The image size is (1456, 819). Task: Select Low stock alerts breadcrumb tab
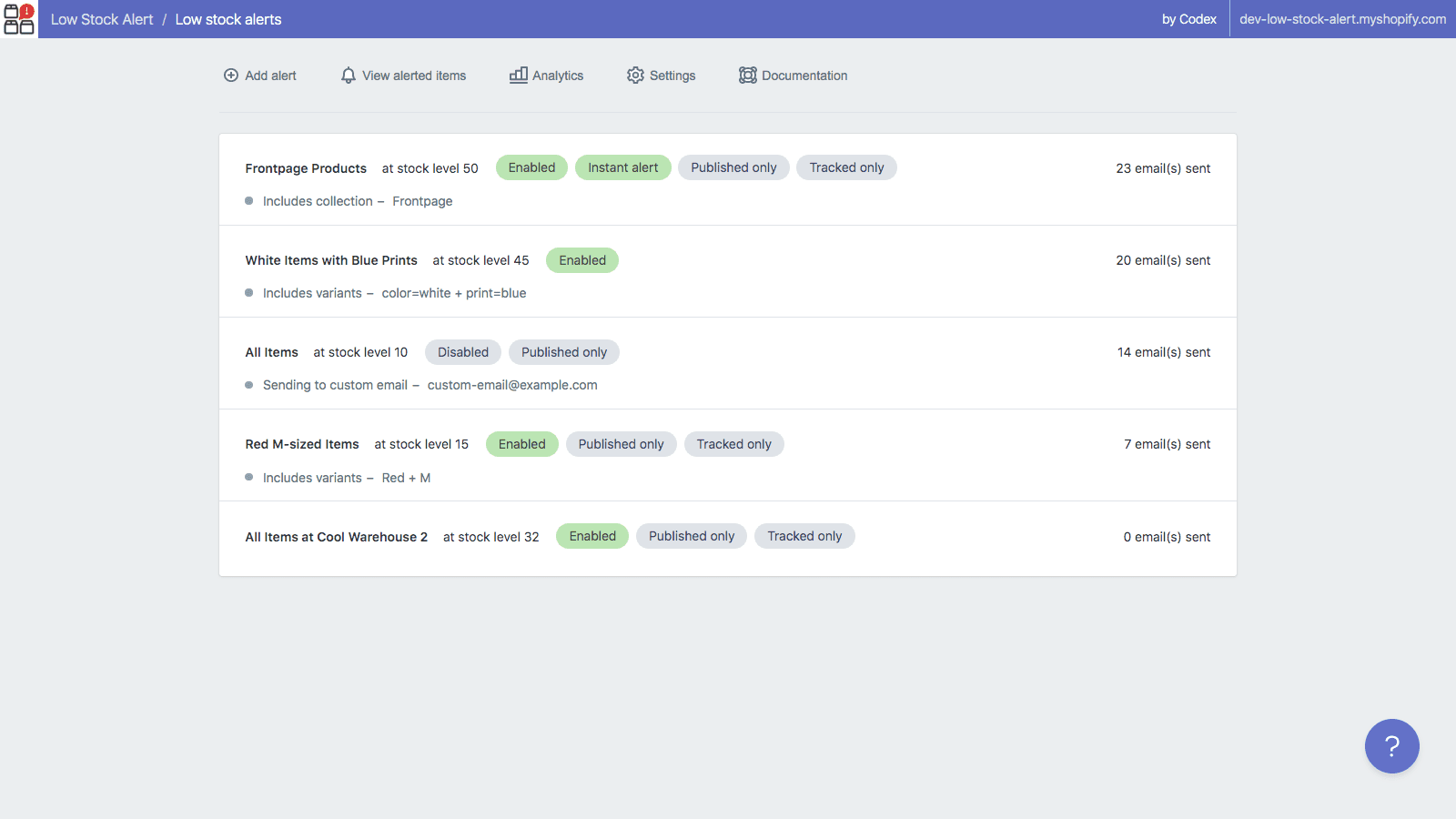coord(228,18)
